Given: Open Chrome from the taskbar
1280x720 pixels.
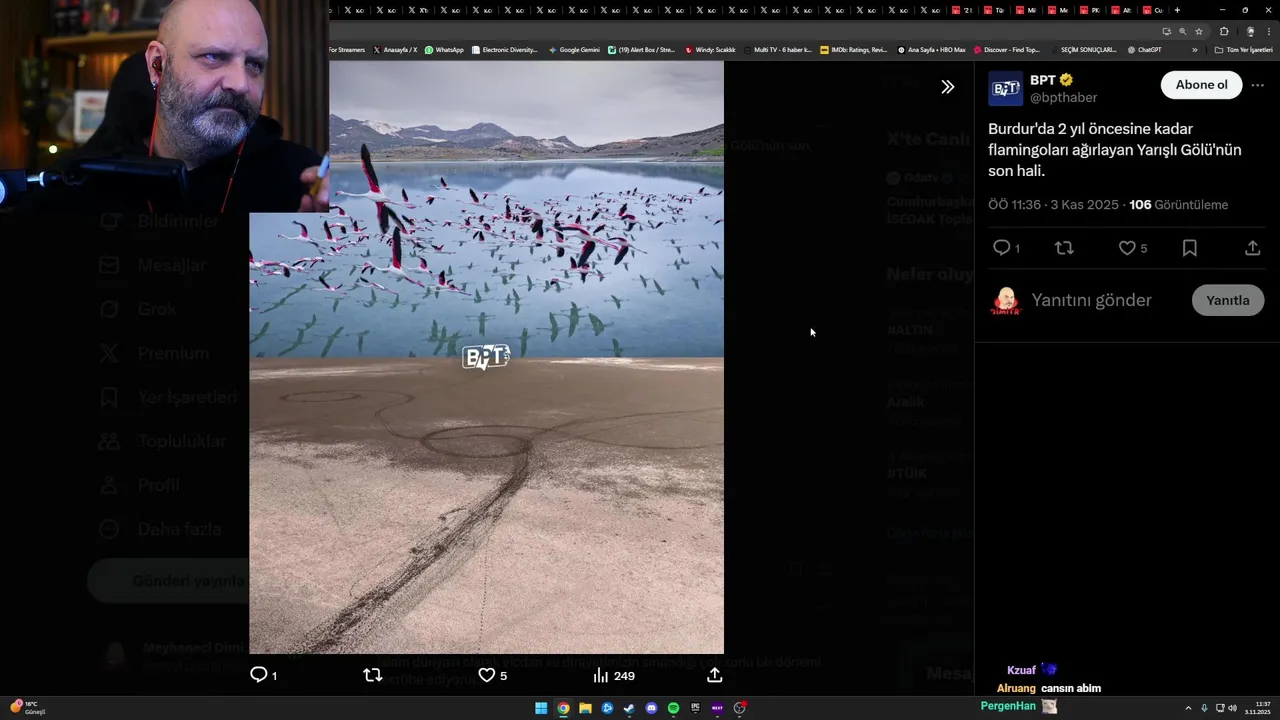Looking at the screenshot, I should [563, 708].
